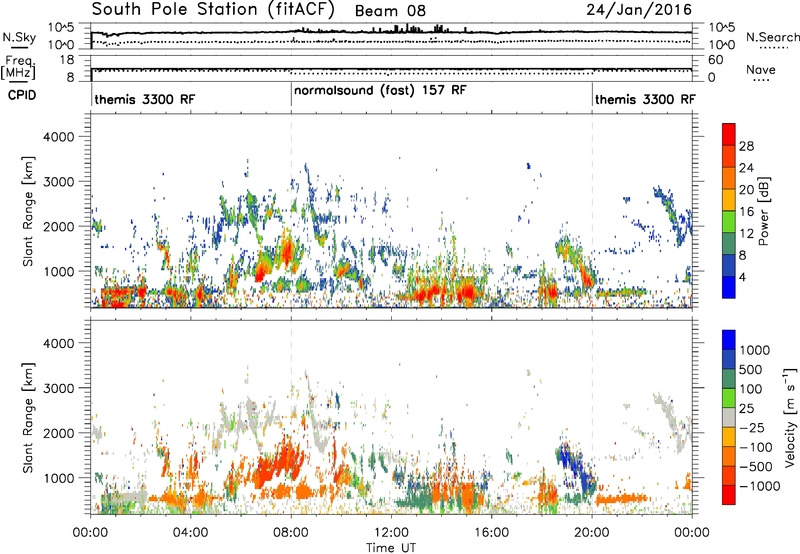Click the 'Power [dB]' colorbar label
This screenshot has height=554, width=800.
pos(764,211)
